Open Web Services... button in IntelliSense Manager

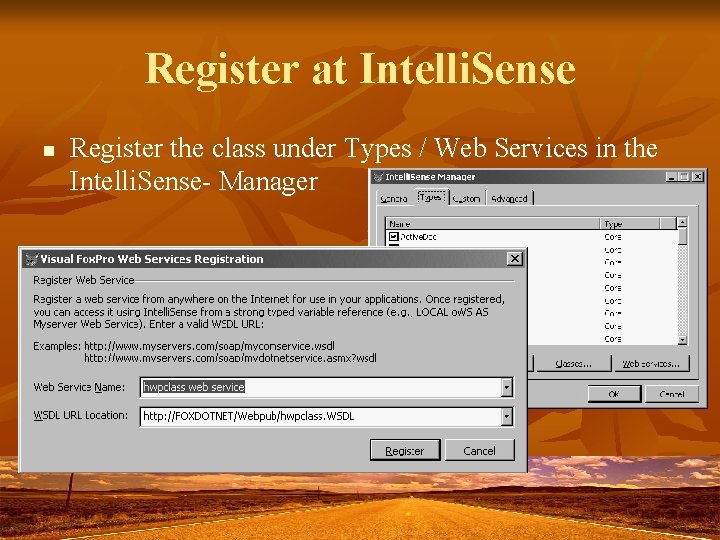[x=651, y=364]
